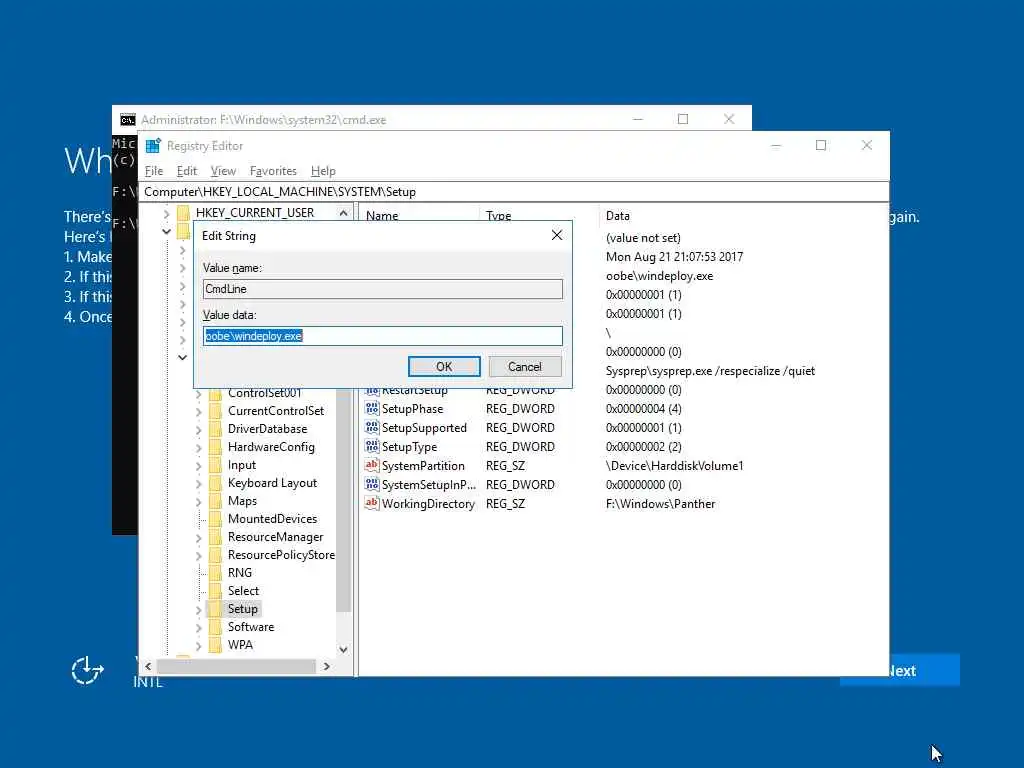Click the SetupSupported DWORD value icon
Viewport: 1024px width, 768px height.
(372, 428)
